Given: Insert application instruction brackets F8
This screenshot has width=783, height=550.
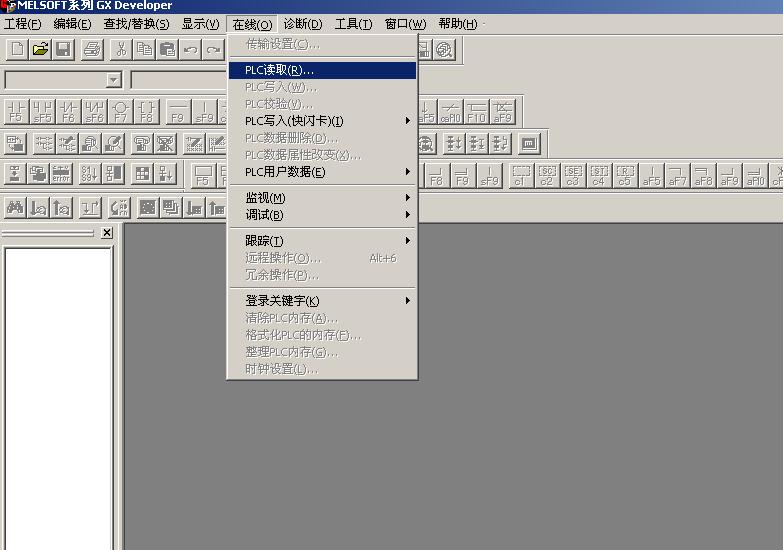Looking at the screenshot, I should pos(146,111).
